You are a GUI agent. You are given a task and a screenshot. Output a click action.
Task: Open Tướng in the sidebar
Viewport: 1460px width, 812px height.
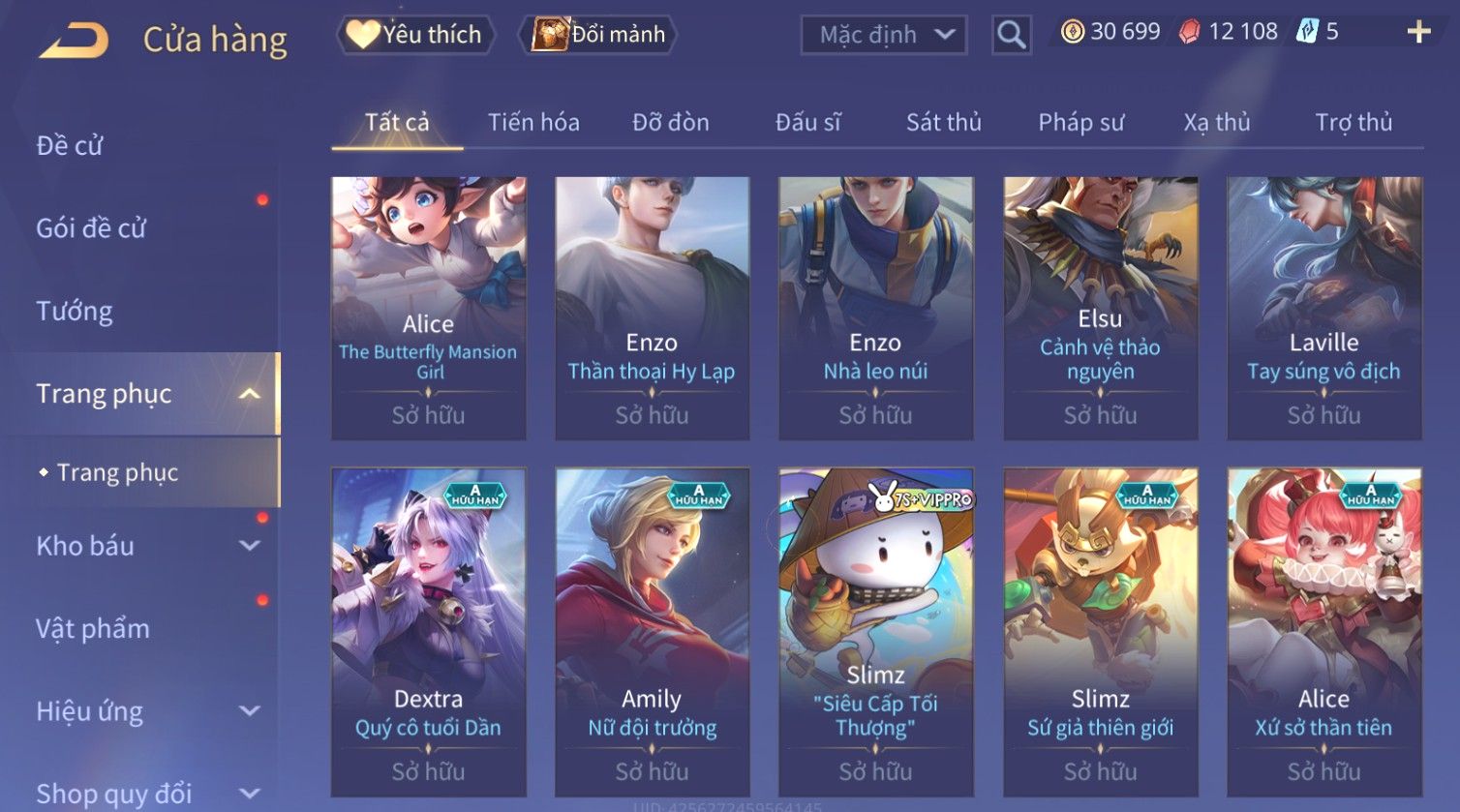(x=75, y=311)
